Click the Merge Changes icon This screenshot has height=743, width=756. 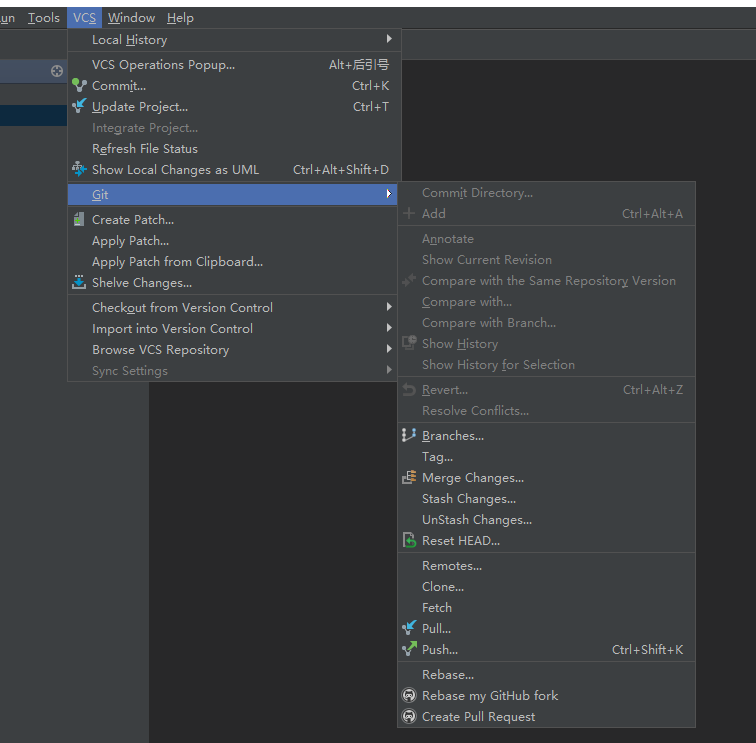pyautogui.click(x=409, y=477)
